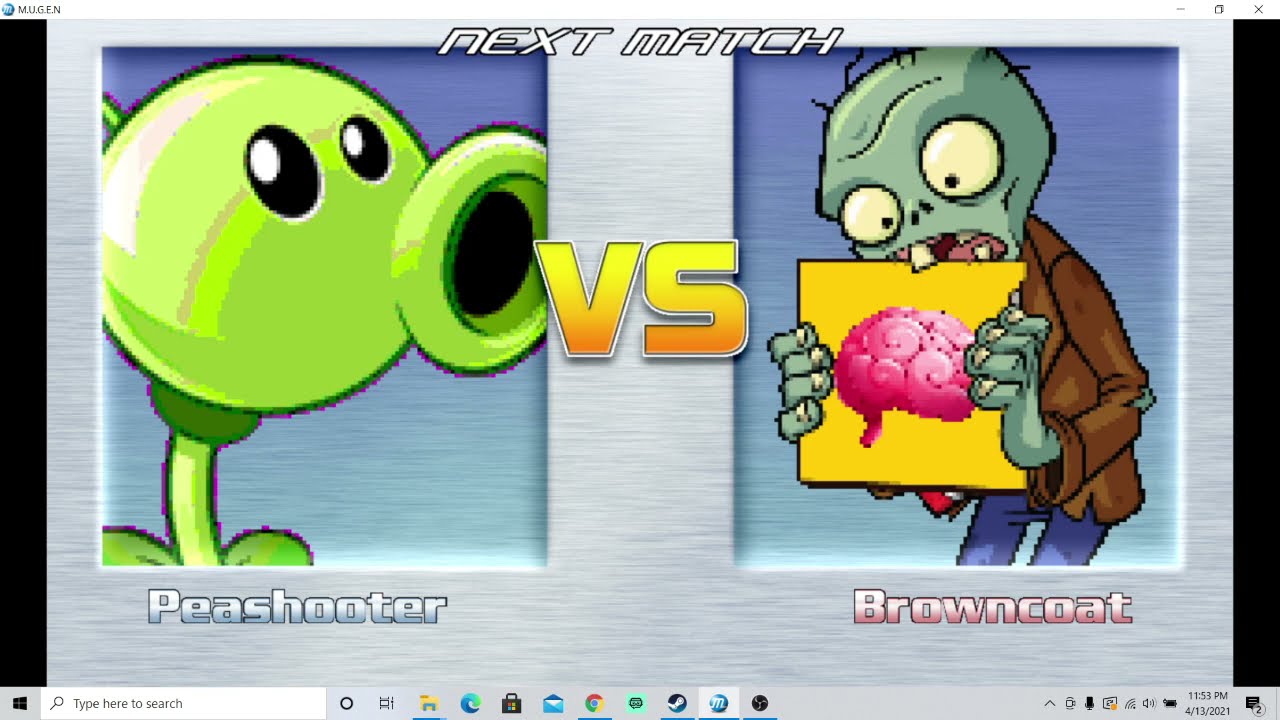Viewport: 1280px width, 720px height.
Task: Minimize the M.U.G.E.N window
Action: (x=1181, y=9)
